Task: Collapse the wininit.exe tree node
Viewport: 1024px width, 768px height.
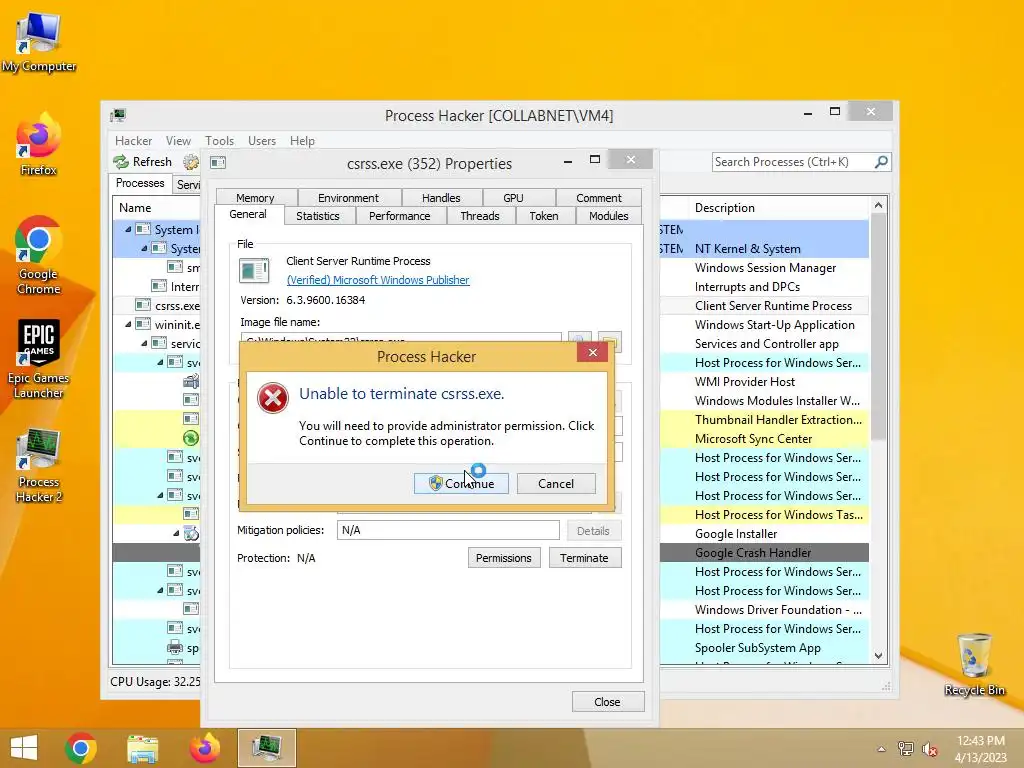Action: (x=128, y=325)
